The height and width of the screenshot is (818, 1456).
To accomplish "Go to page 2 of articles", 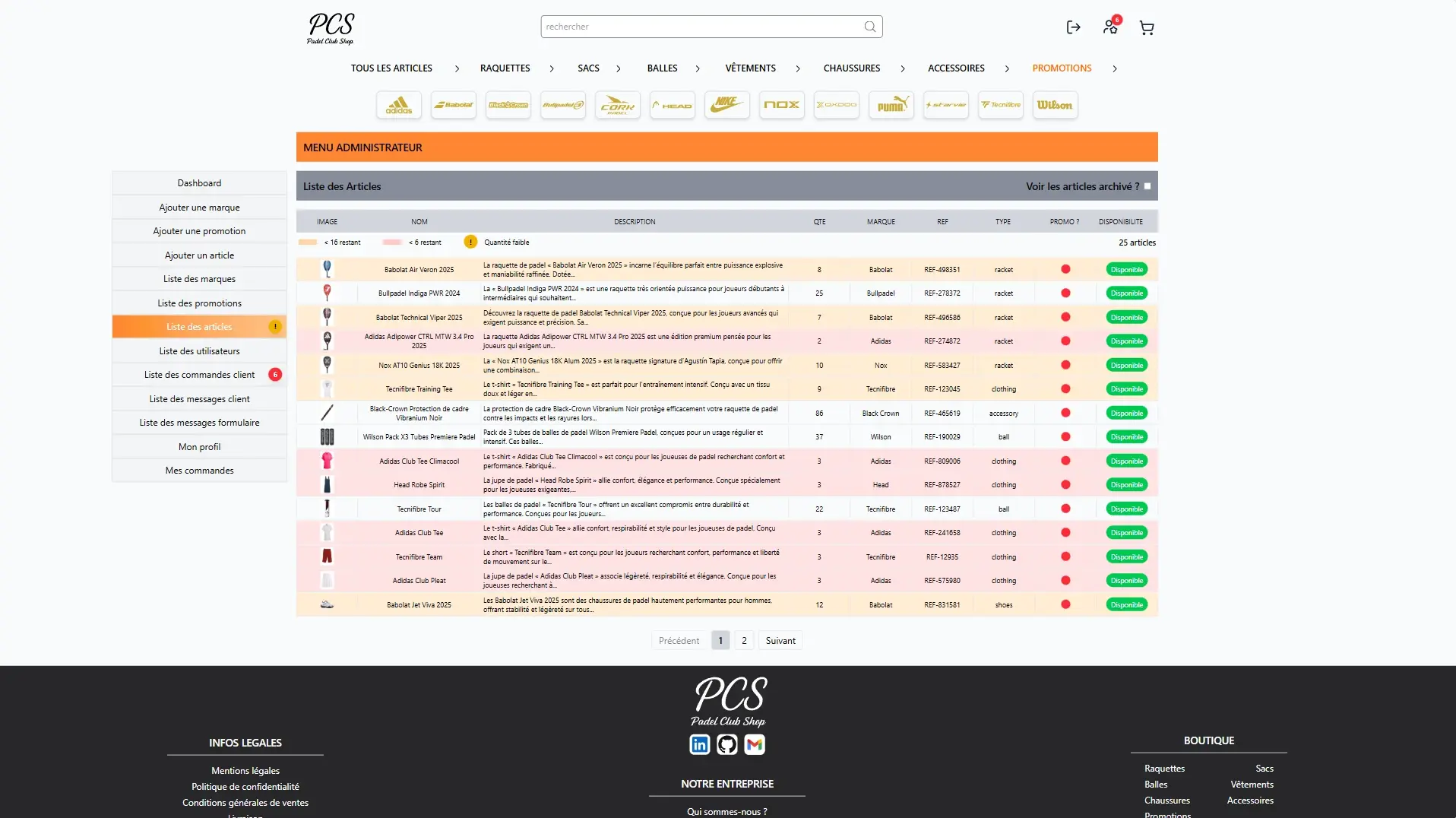I will point(744,641).
